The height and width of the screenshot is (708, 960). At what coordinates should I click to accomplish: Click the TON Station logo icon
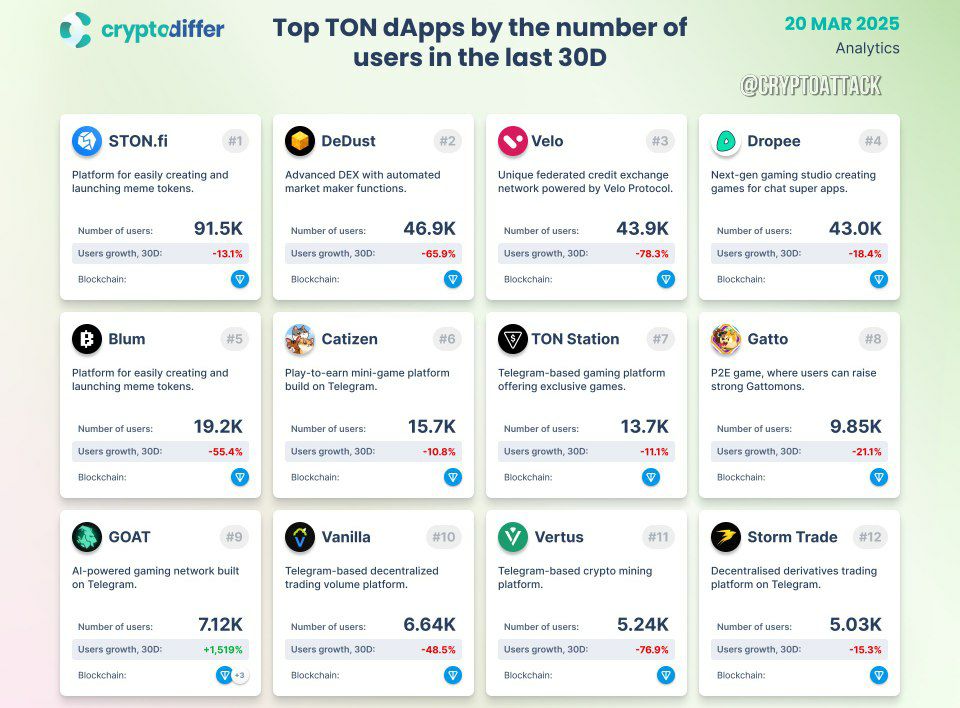(513, 339)
